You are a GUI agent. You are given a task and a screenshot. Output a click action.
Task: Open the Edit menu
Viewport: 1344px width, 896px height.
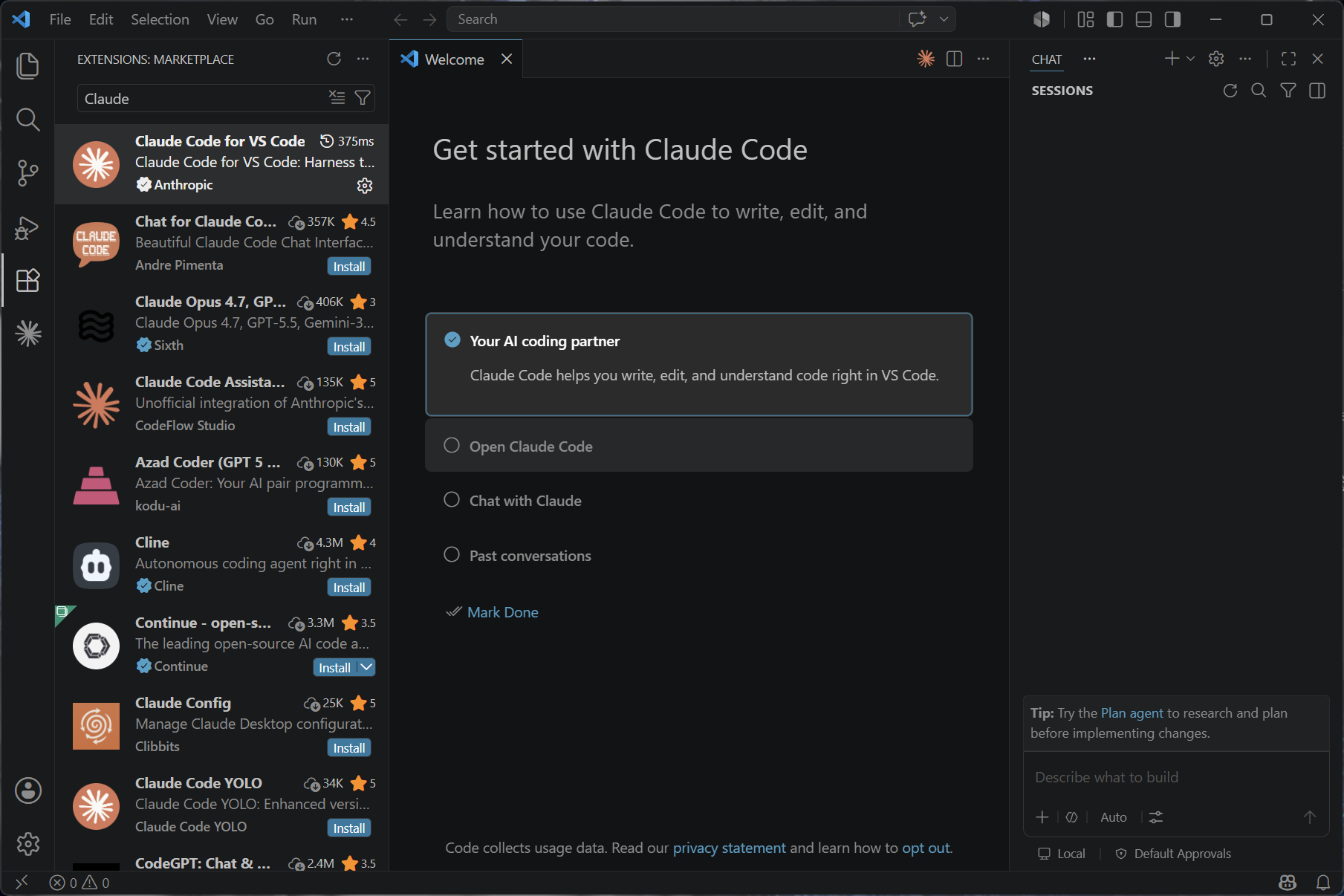pyautogui.click(x=101, y=19)
